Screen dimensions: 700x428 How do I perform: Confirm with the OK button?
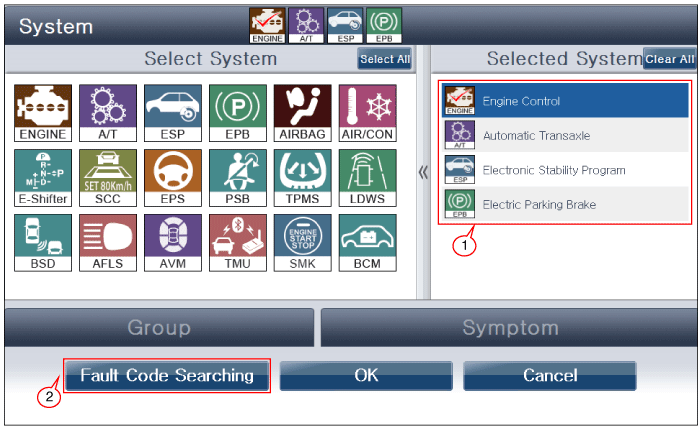(x=366, y=375)
